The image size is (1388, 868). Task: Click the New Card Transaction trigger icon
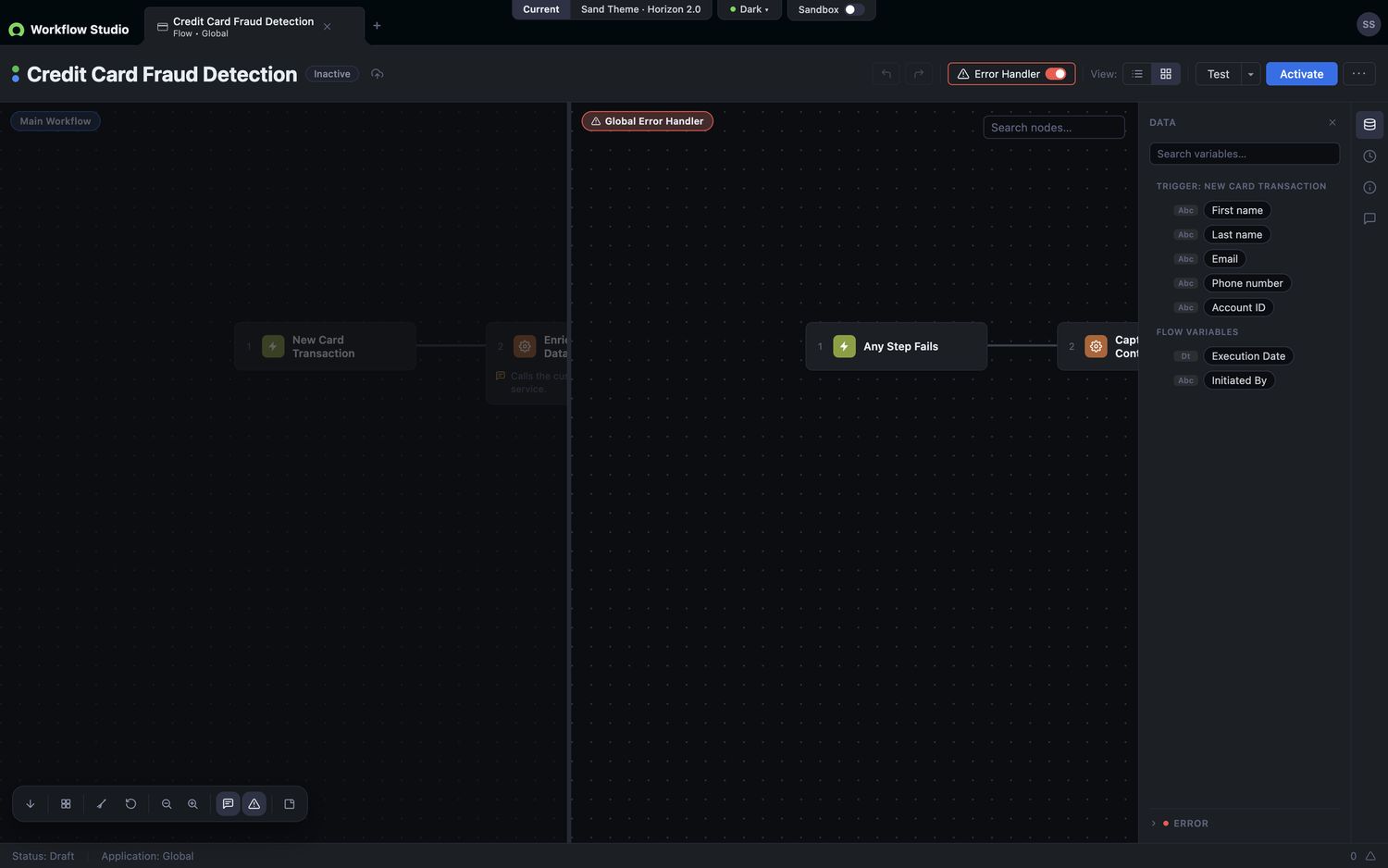click(x=273, y=346)
